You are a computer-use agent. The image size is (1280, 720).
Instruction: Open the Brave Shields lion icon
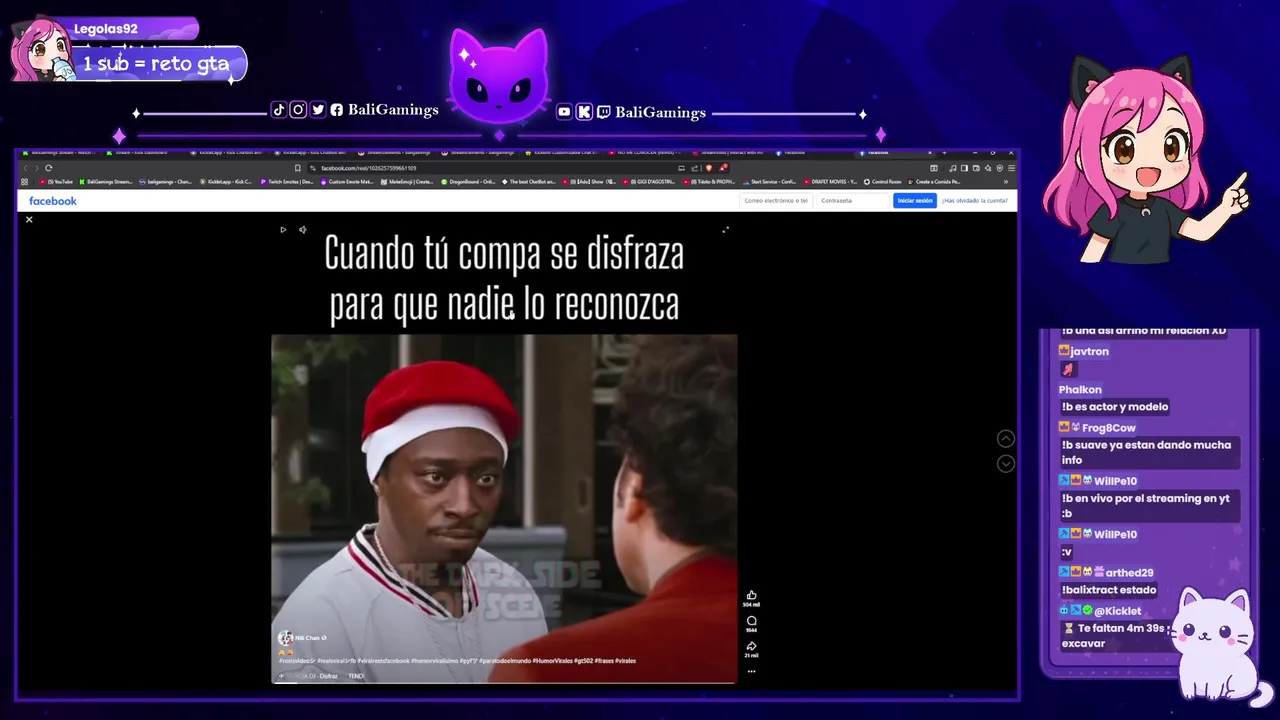709,168
